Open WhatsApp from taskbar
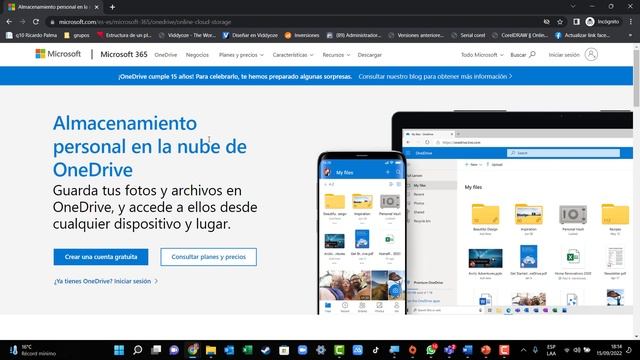640x360 pixels. pyautogui.click(x=431, y=350)
